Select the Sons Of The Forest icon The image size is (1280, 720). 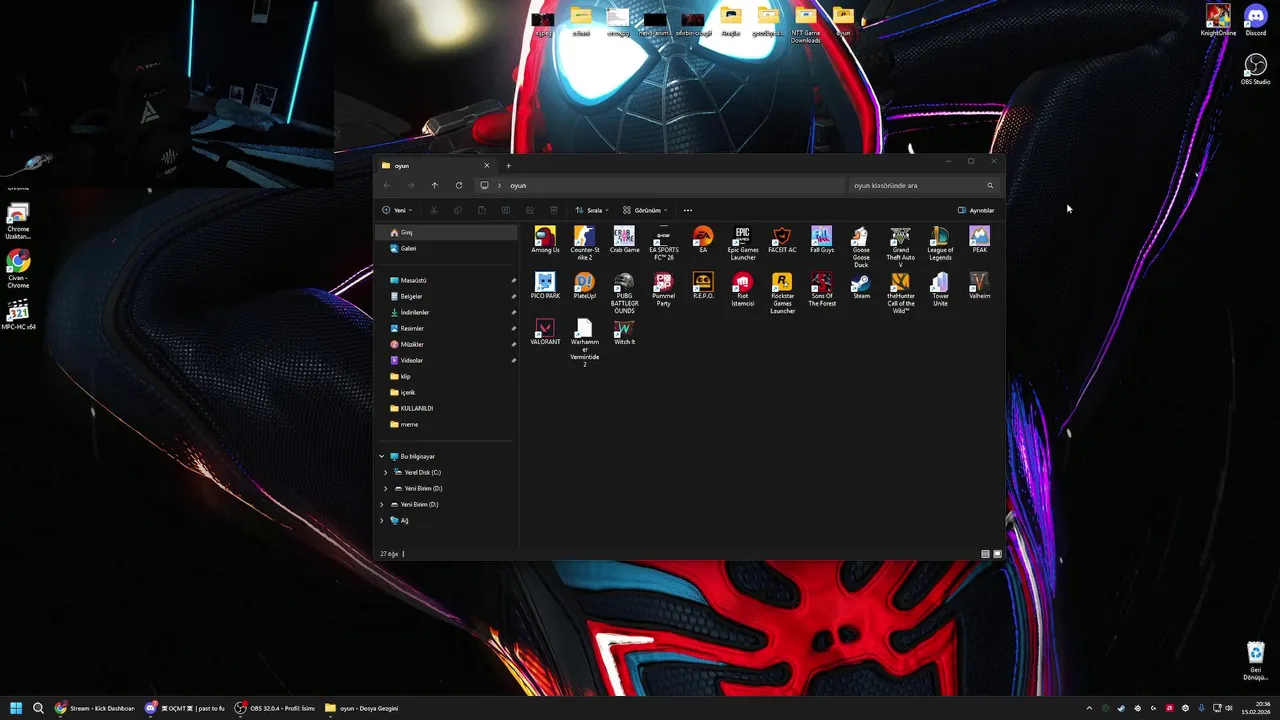pyautogui.click(x=822, y=289)
